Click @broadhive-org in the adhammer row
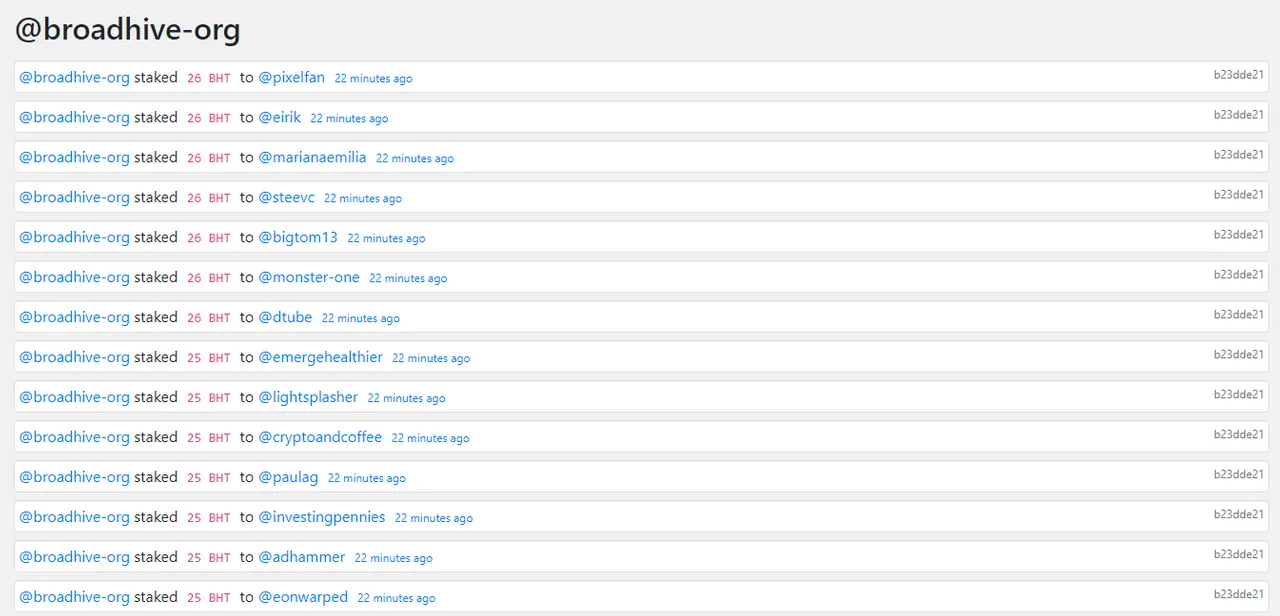The image size is (1280, 616). pyautogui.click(x=75, y=557)
